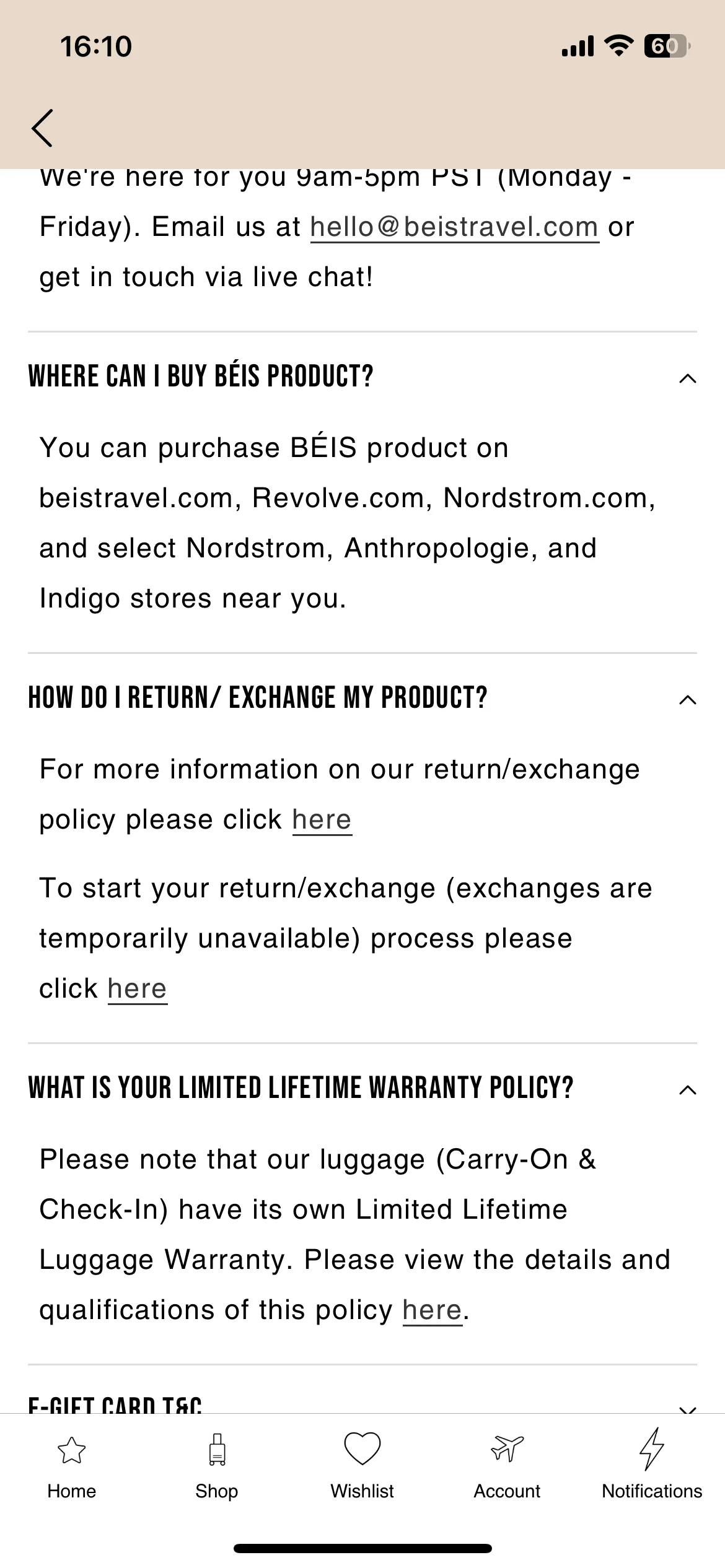Follow the start return process here link
Image resolution: width=725 pixels, height=1568 pixels.
click(138, 989)
